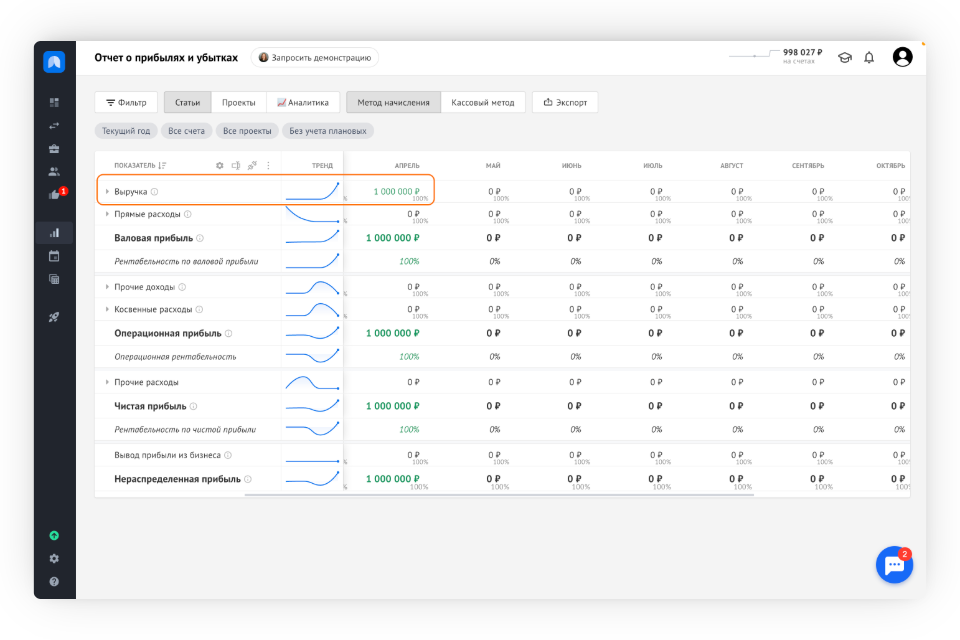Click info icon next to Выручка

(154, 192)
